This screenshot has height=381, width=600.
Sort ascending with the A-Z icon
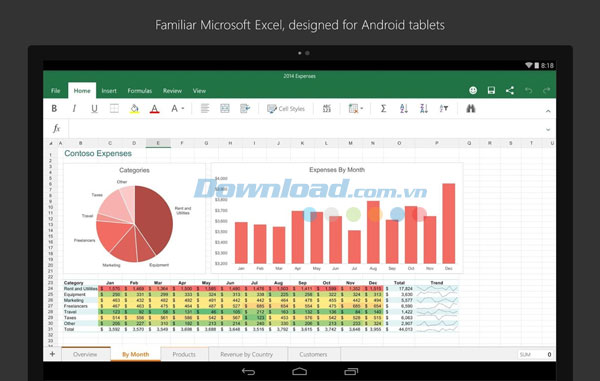tap(404, 109)
